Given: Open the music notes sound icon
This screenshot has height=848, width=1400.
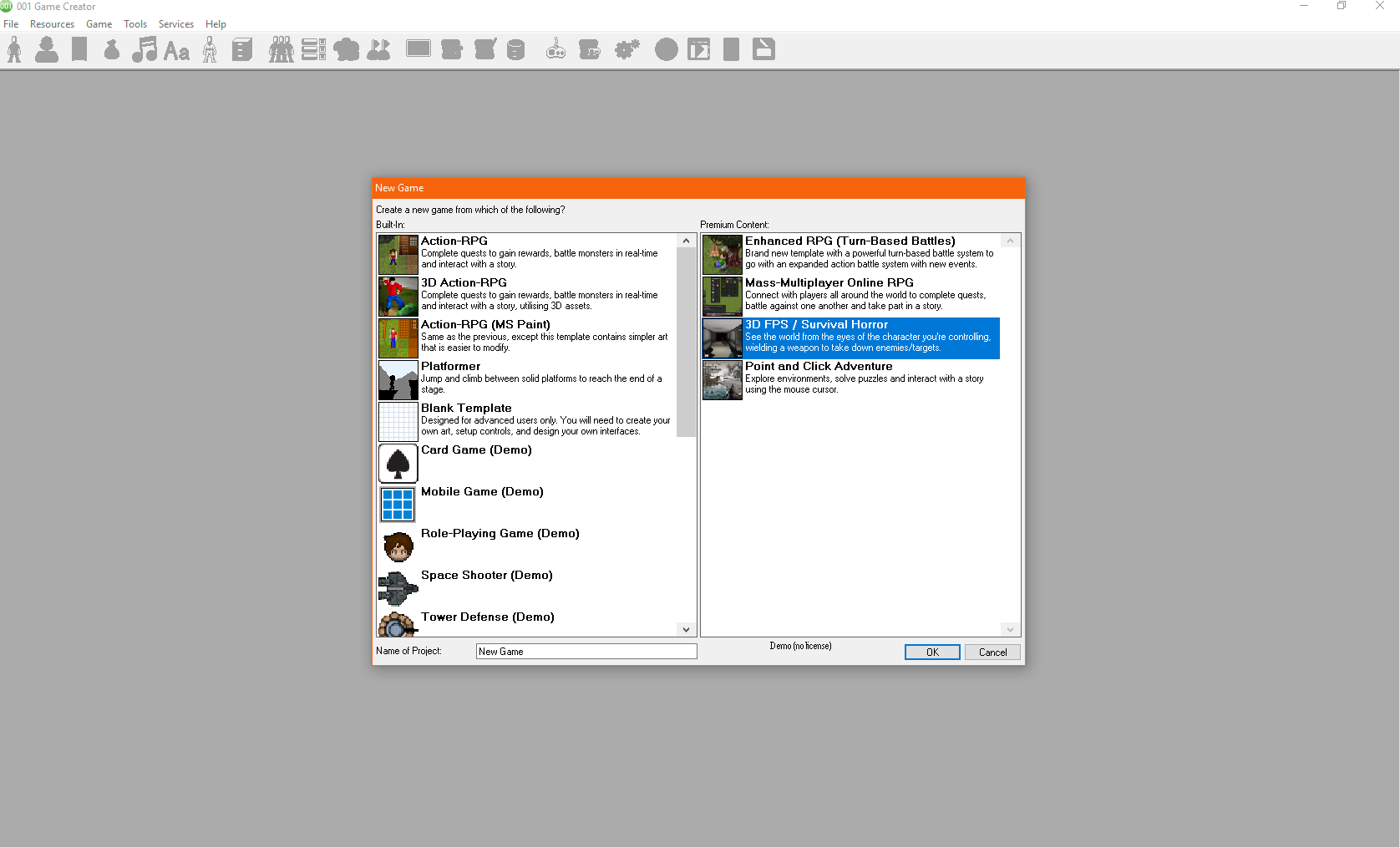Looking at the screenshot, I should (145, 50).
